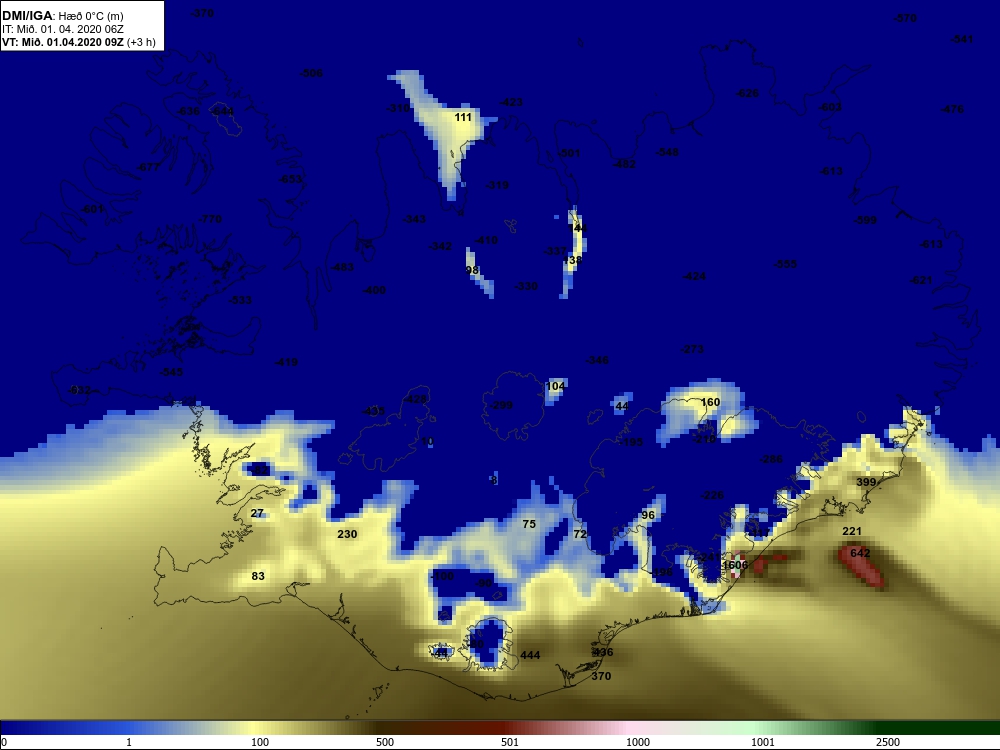
Task: Click the '83' value on the map
Action: [x=258, y=576]
